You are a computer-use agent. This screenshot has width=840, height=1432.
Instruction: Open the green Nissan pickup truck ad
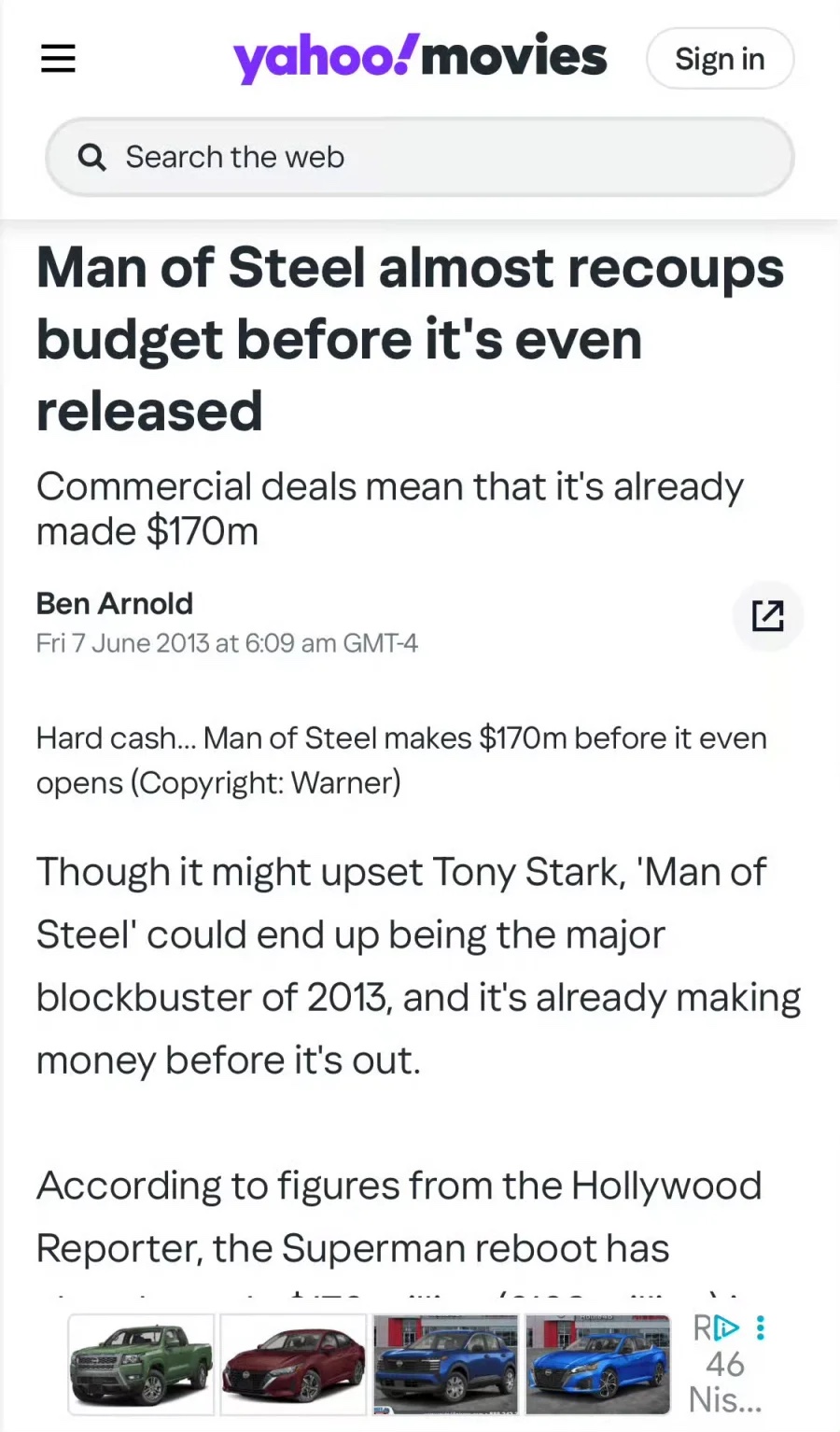(142, 1364)
